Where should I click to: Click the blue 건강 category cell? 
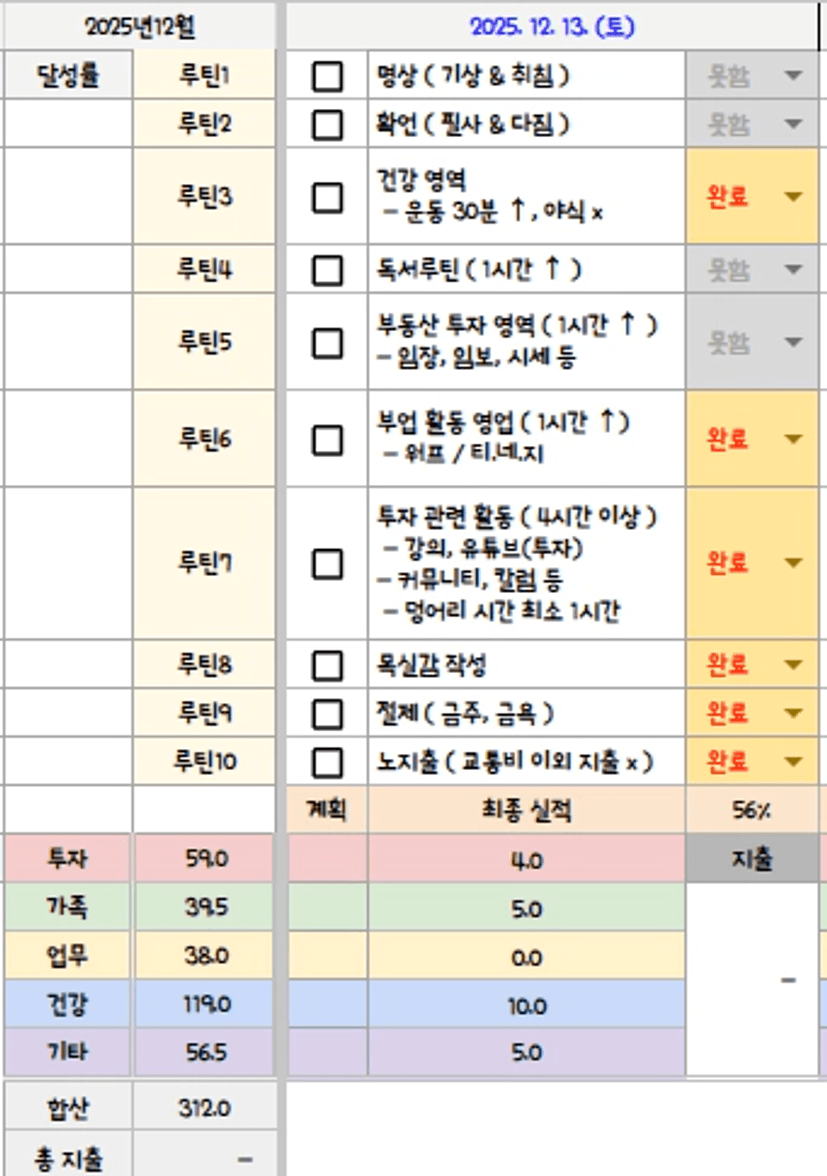(x=67, y=1004)
